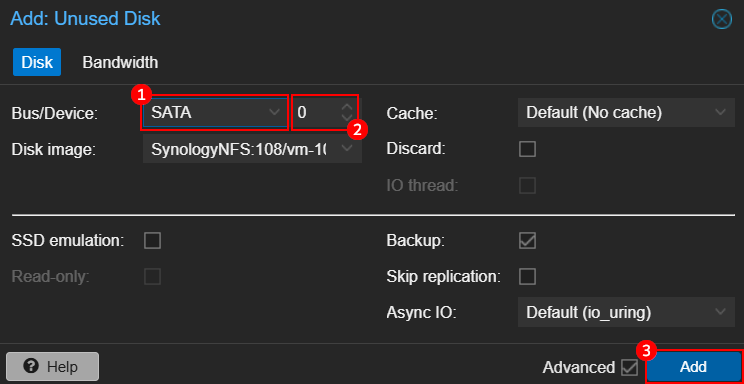The height and width of the screenshot is (384, 744).
Task: Open Help documentation button
Action: pos(52,366)
